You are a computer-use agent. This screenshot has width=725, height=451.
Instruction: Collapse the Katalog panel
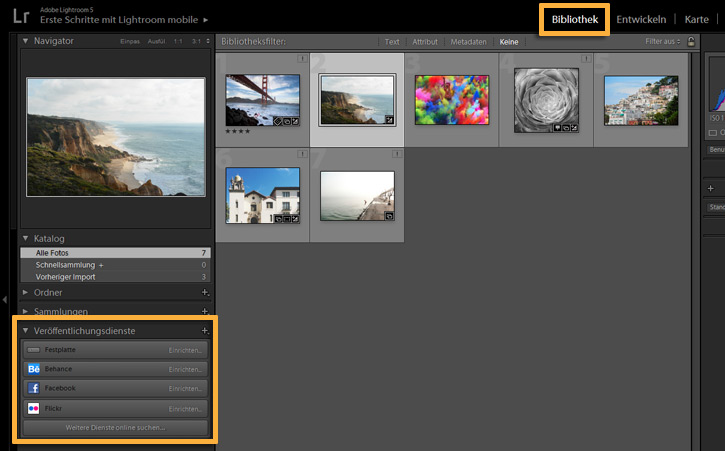(25, 238)
